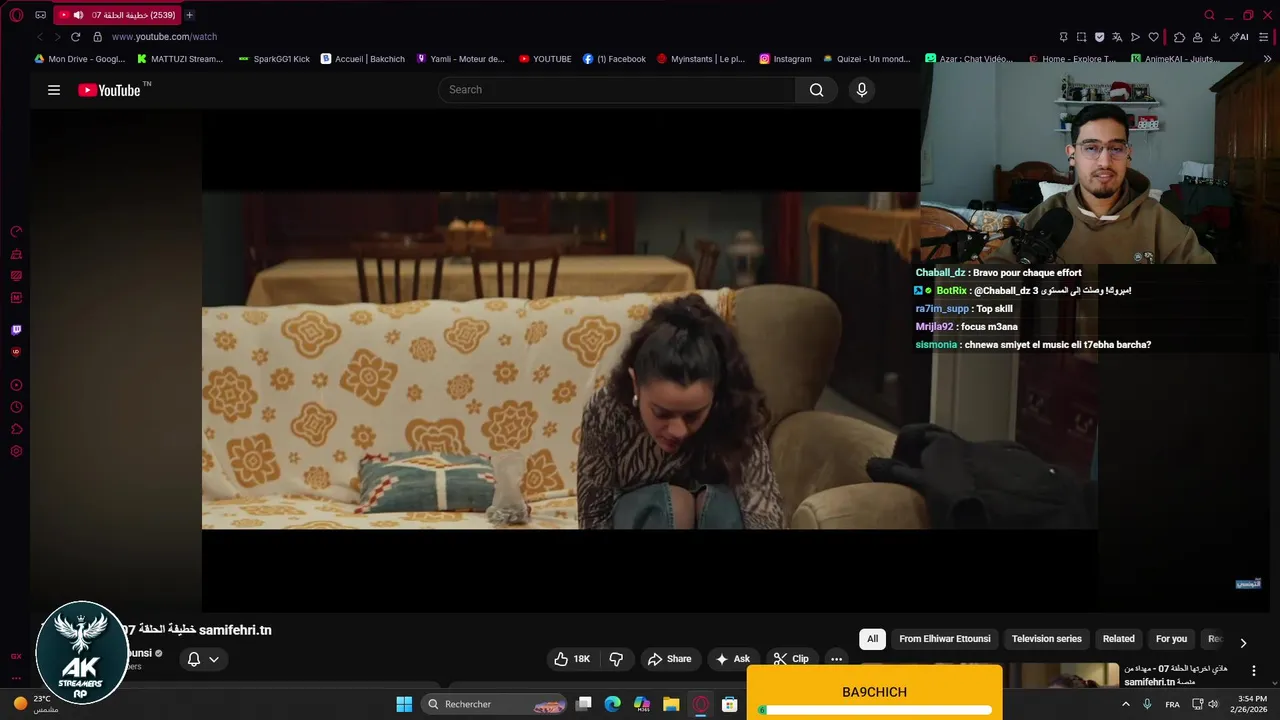The image size is (1280, 720).
Task: Select the All filter chip
Action: [872, 639]
